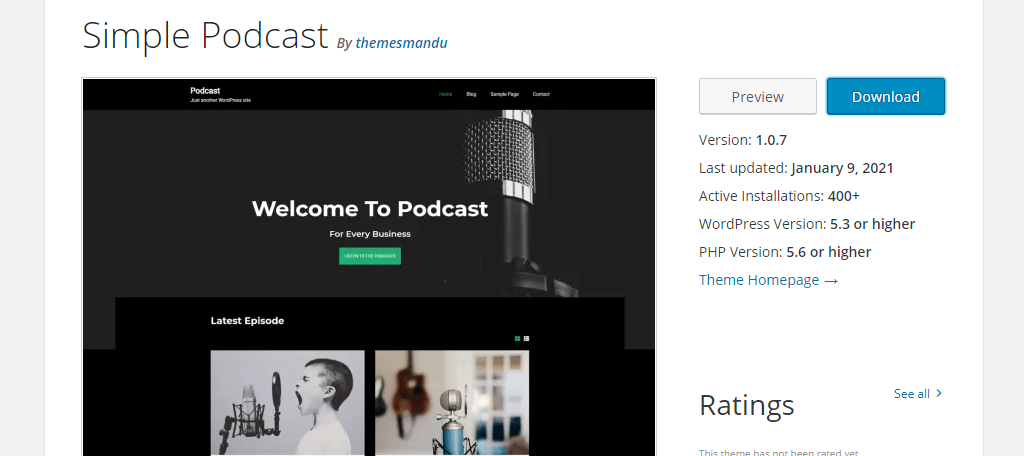Click the Download button

(x=886, y=97)
